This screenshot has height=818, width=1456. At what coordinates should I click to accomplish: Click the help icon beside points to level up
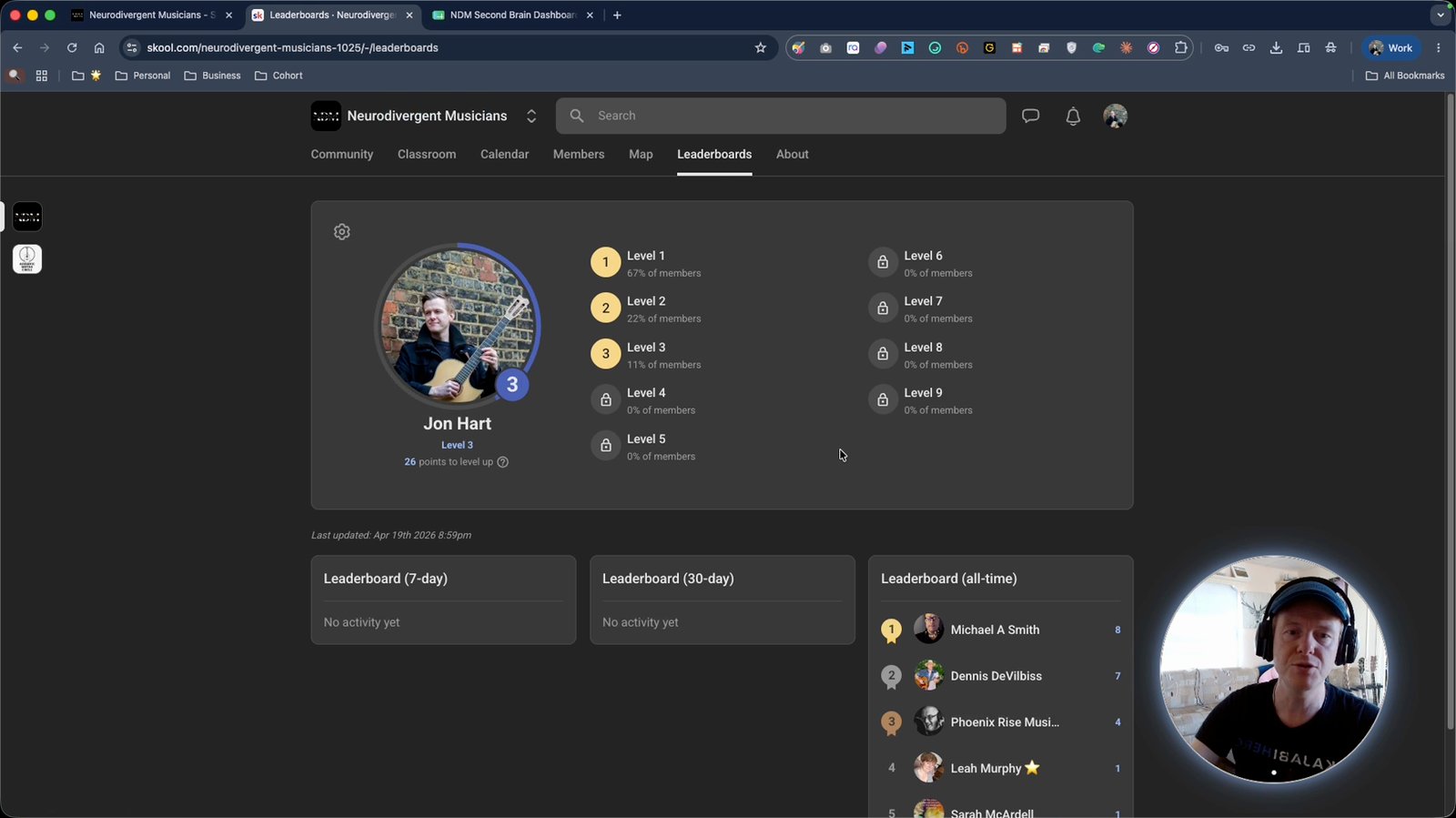pyautogui.click(x=503, y=462)
